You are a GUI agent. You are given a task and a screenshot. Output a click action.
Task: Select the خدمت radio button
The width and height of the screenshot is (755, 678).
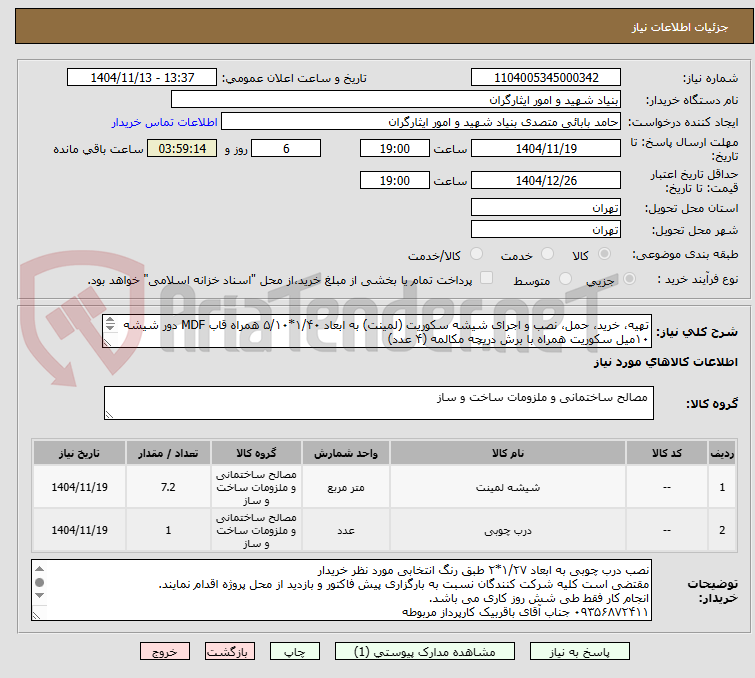tap(547, 254)
